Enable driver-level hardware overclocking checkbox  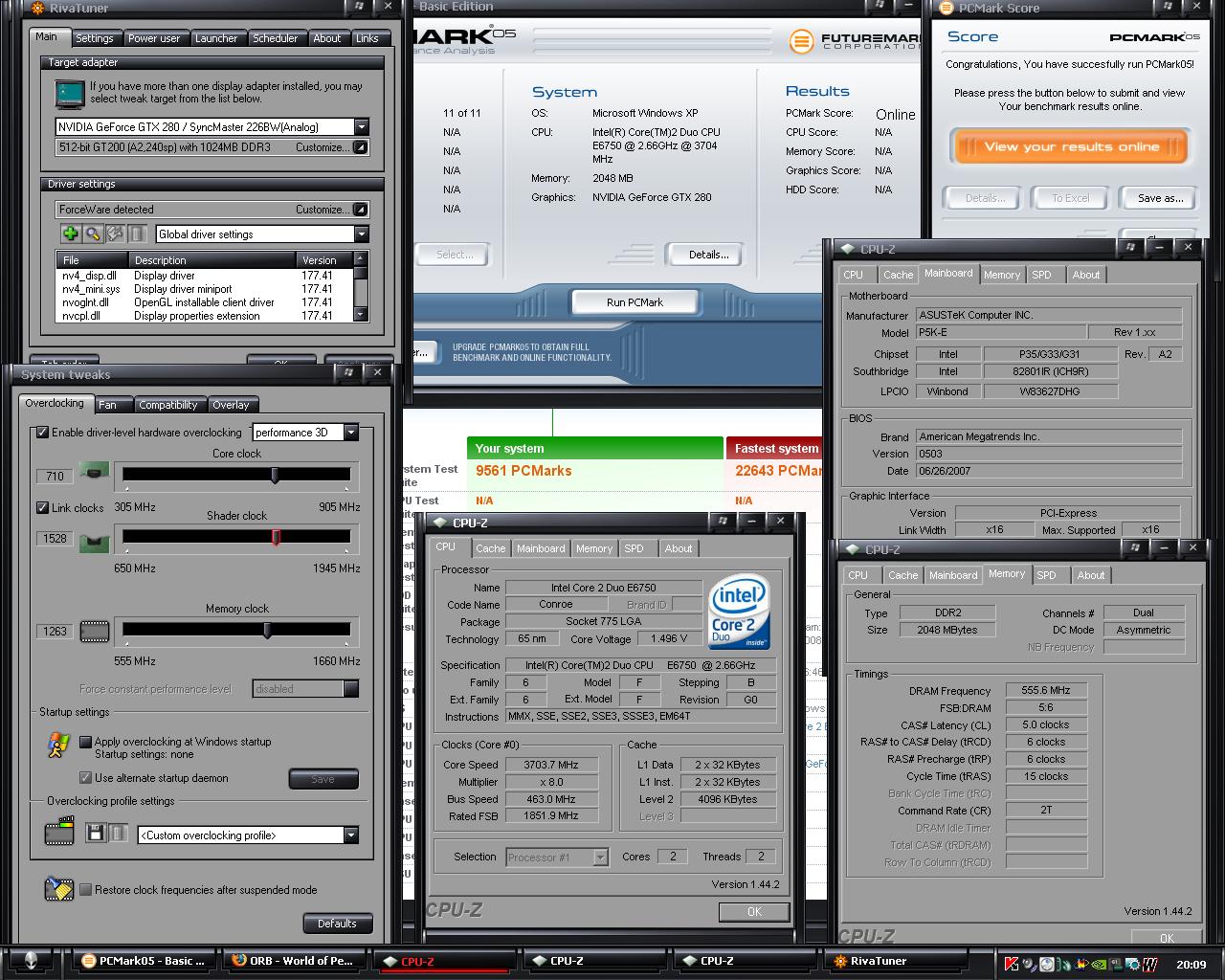[x=42, y=433]
